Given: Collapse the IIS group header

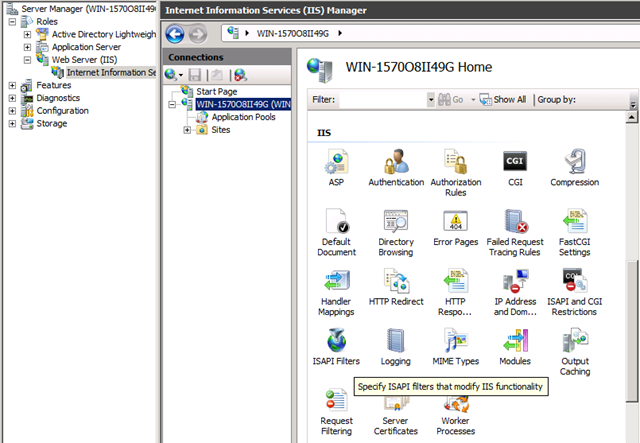Looking at the screenshot, I should click(324, 133).
